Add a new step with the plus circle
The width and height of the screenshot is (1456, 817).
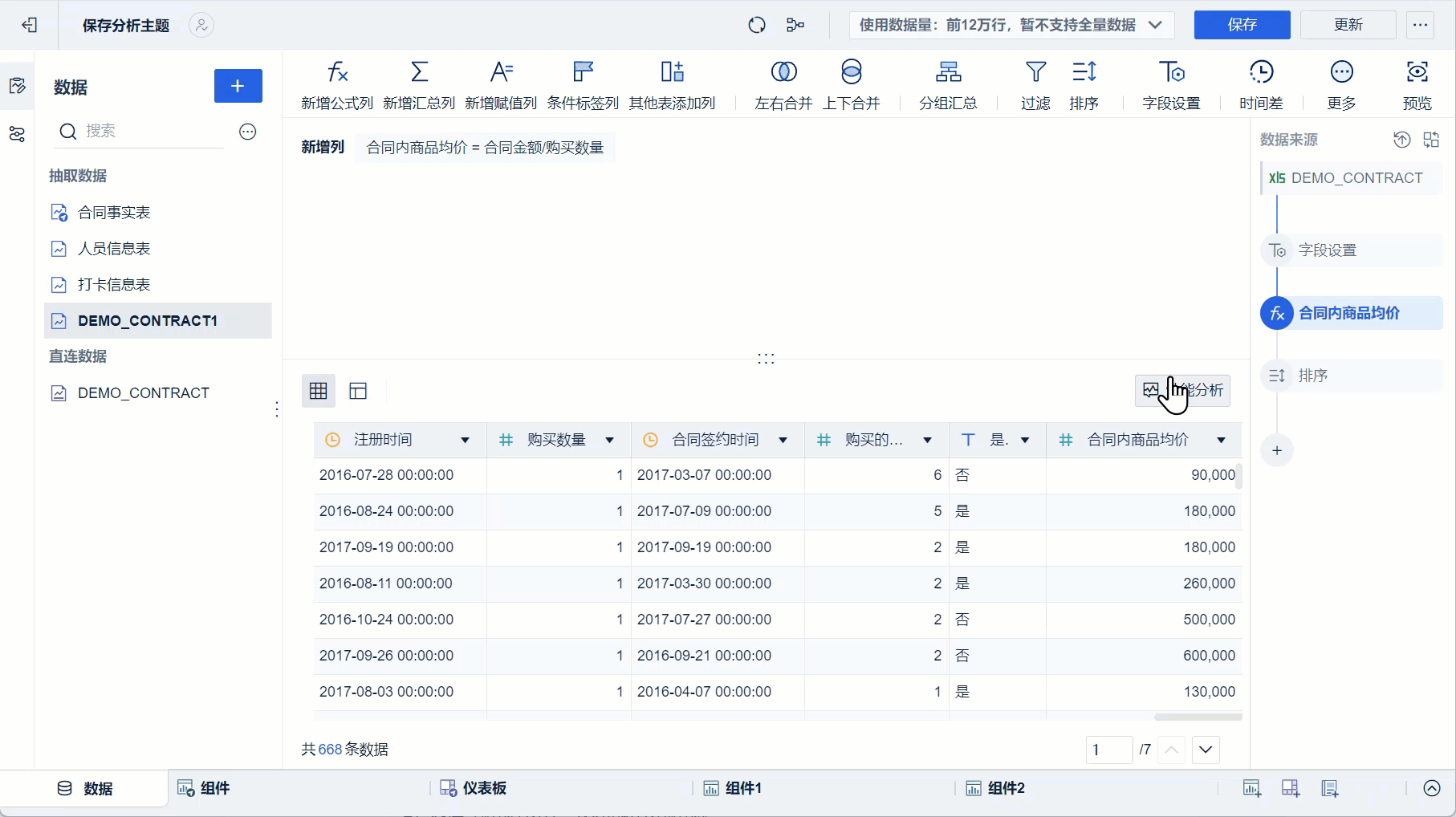pyautogui.click(x=1277, y=450)
